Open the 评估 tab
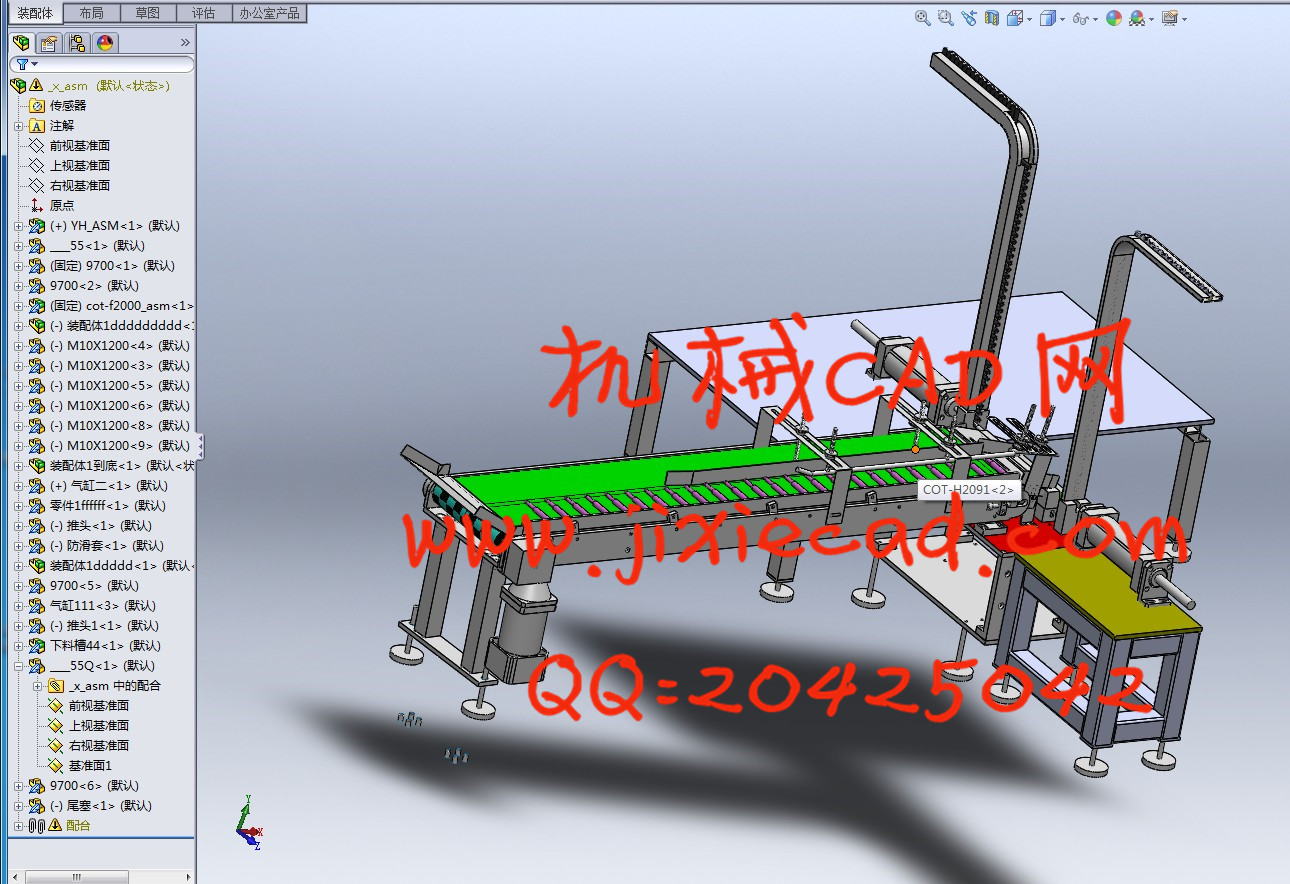 point(203,13)
